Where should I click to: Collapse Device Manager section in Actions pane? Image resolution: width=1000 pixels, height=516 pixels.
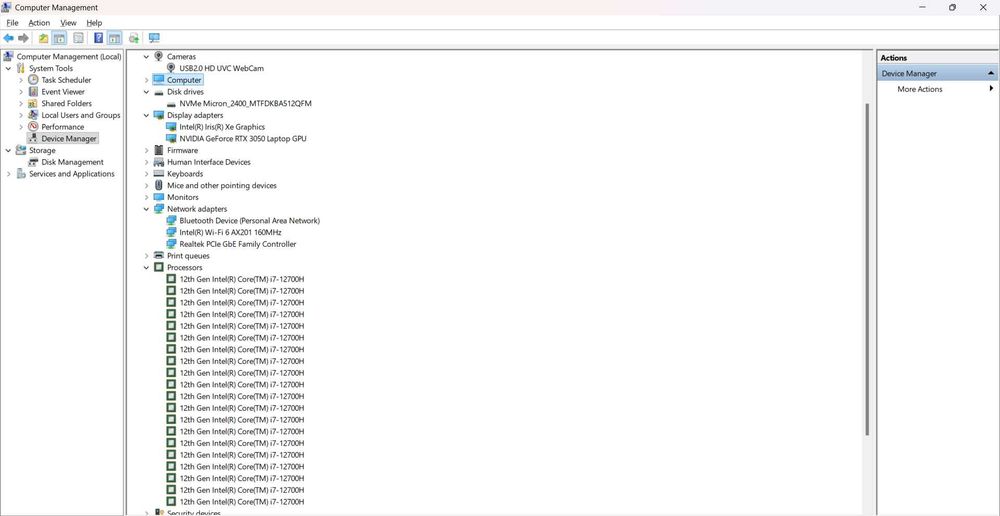(x=990, y=73)
